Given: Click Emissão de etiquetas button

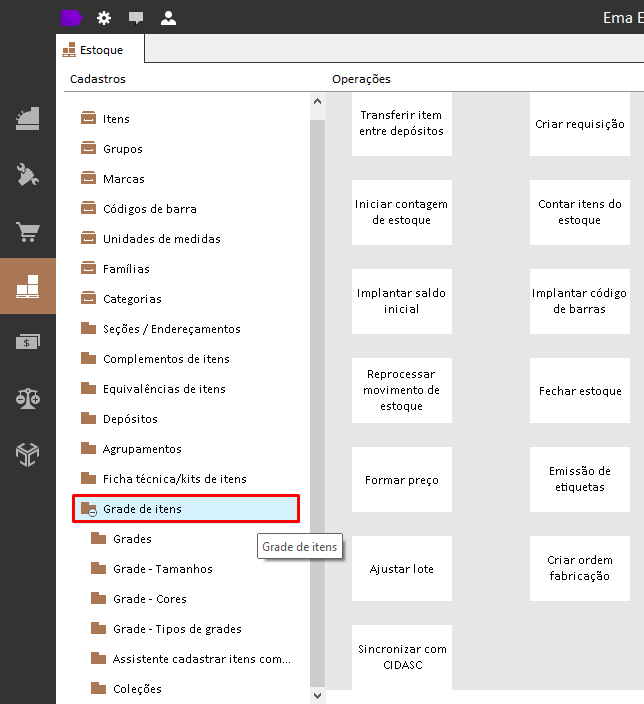Looking at the screenshot, I should click(579, 480).
